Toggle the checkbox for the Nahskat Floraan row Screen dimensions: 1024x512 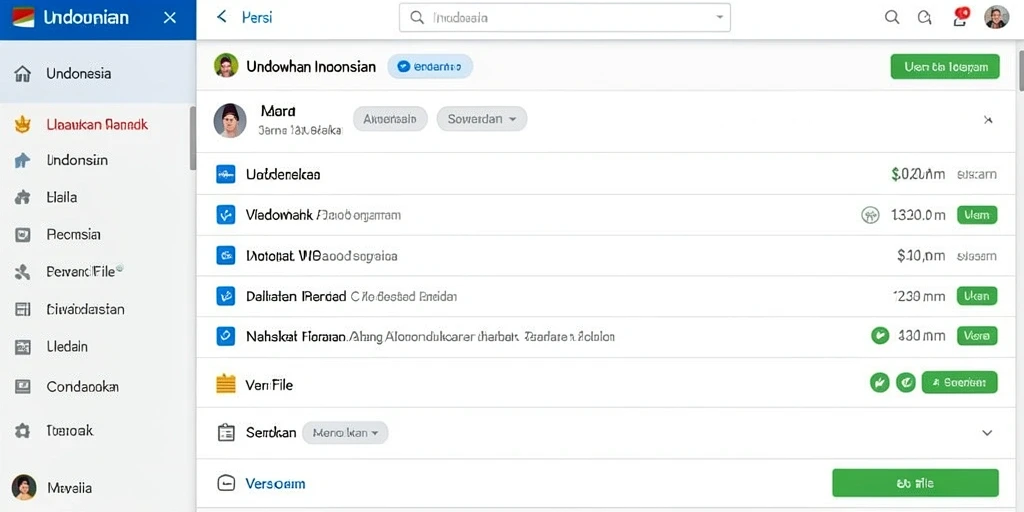click(x=225, y=336)
